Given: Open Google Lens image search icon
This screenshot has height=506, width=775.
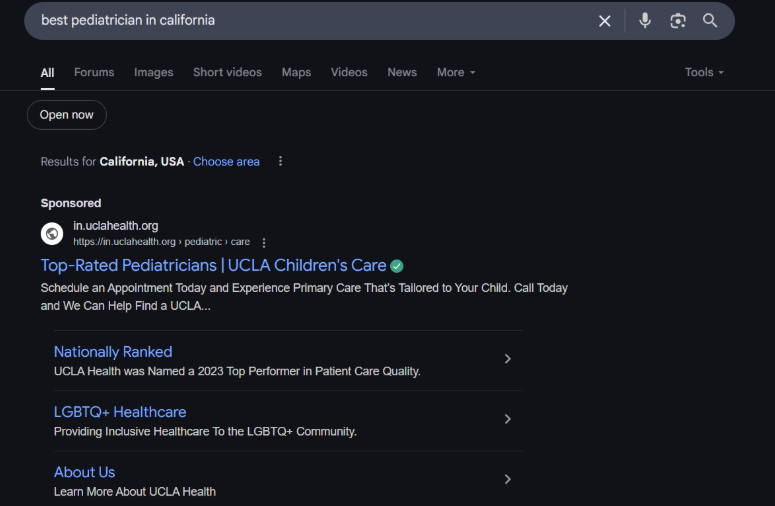Looking at the screenshot, I should tap(678, 21).
